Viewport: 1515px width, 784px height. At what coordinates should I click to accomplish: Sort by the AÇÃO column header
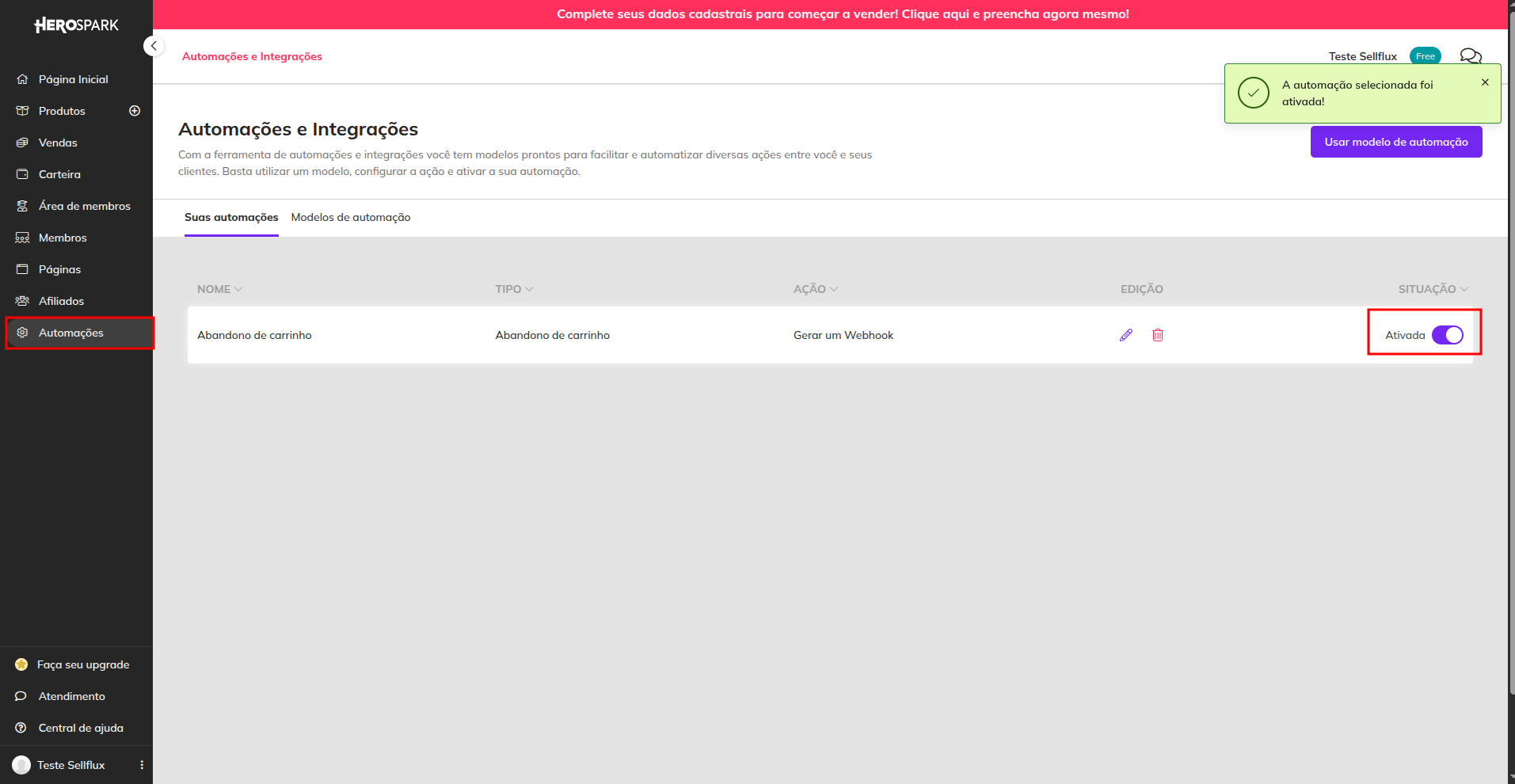click(x=815, y=289)
